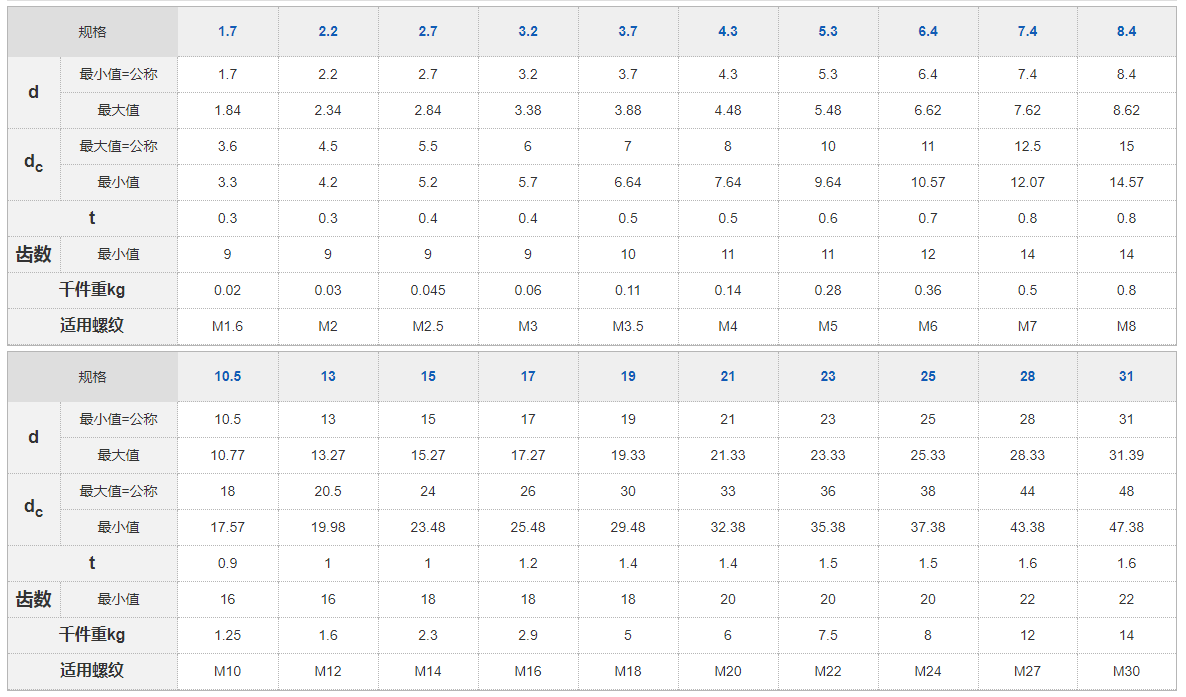The width and height of the screenshot is (1186, 697).
Task: Click the blue 1.7 spec header link
Action: coord(227,32)
